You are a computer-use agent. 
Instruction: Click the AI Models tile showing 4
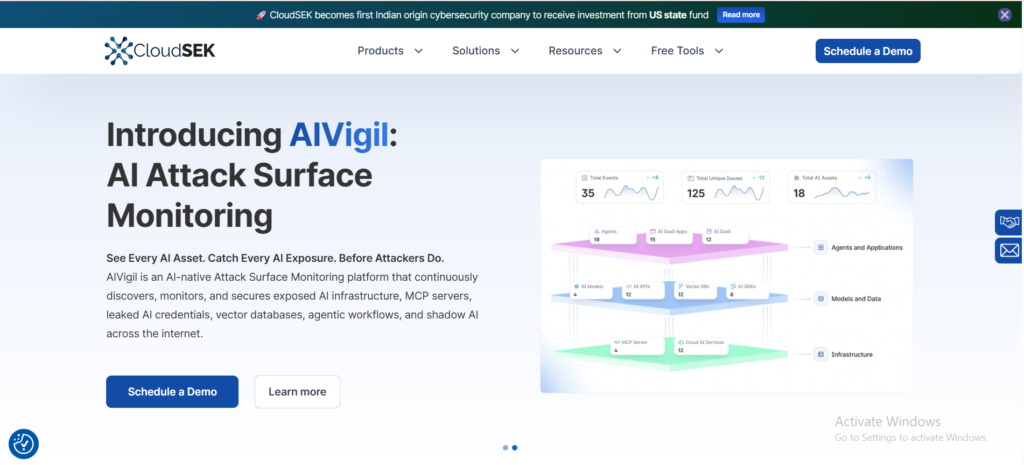click(x=592, y=291)
